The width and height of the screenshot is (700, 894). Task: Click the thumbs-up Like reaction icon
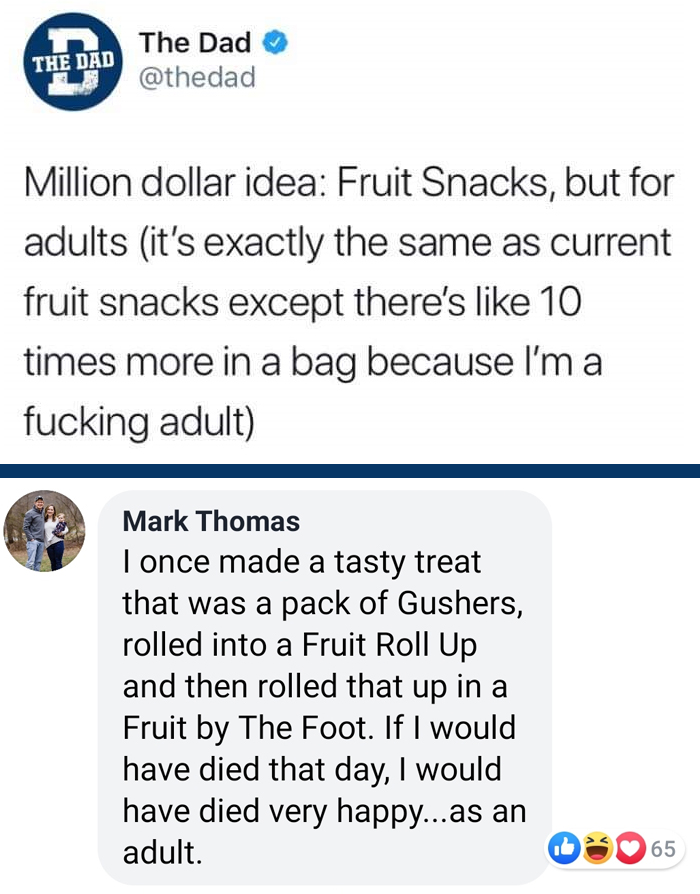[x=563, y=849]
